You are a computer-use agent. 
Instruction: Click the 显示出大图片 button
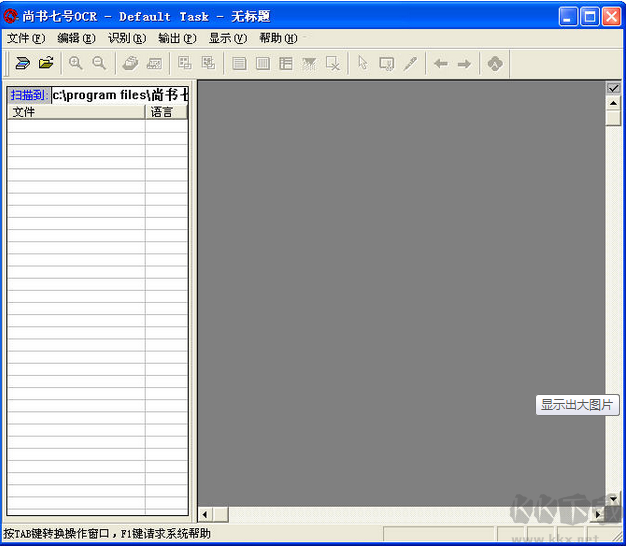point(577,405)
